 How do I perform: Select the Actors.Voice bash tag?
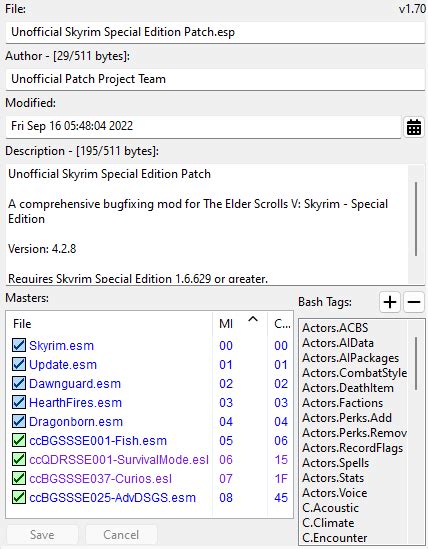click(335, 493)
